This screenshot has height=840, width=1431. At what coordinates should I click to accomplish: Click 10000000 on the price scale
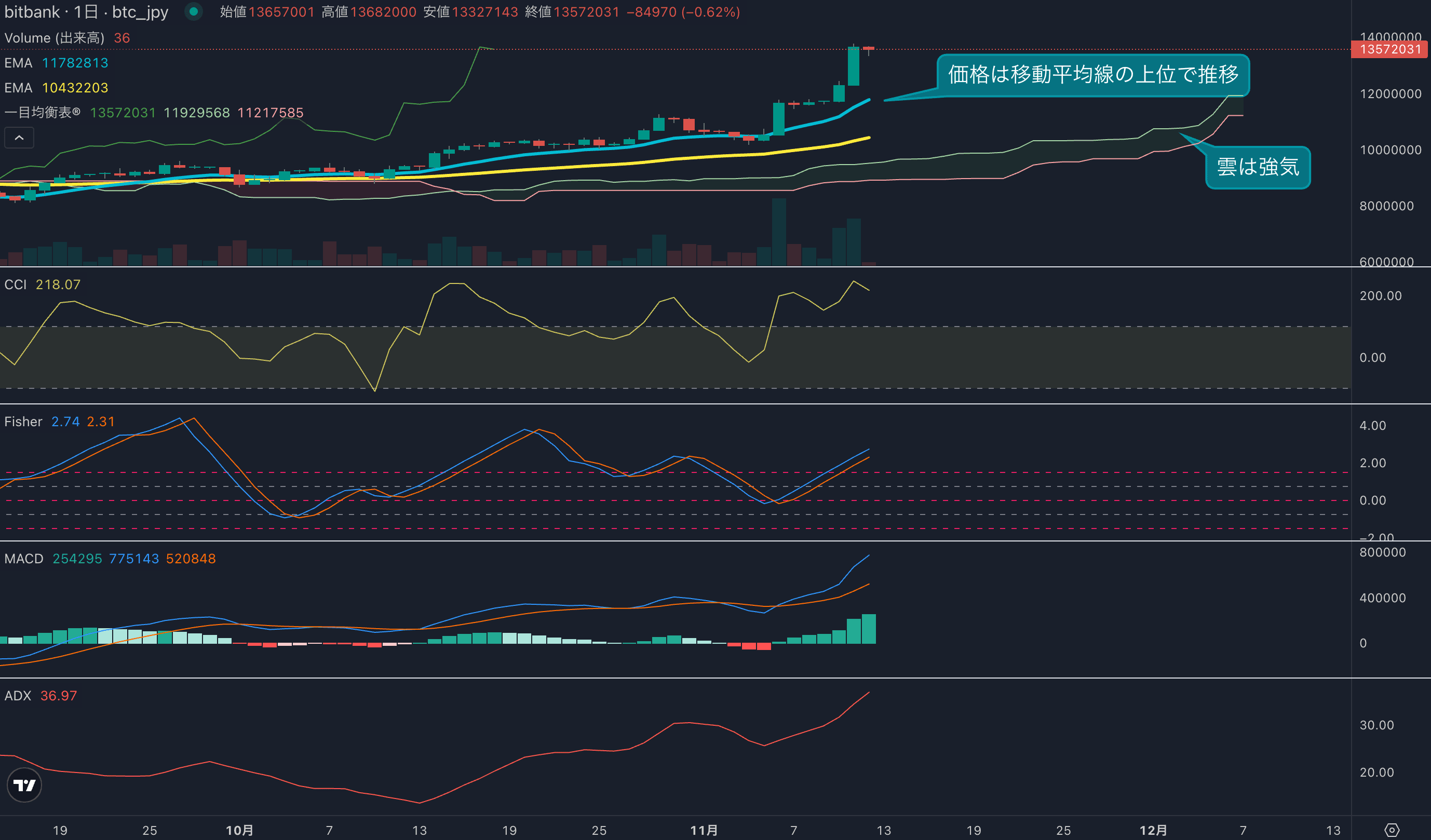(x=1390, y=150)
